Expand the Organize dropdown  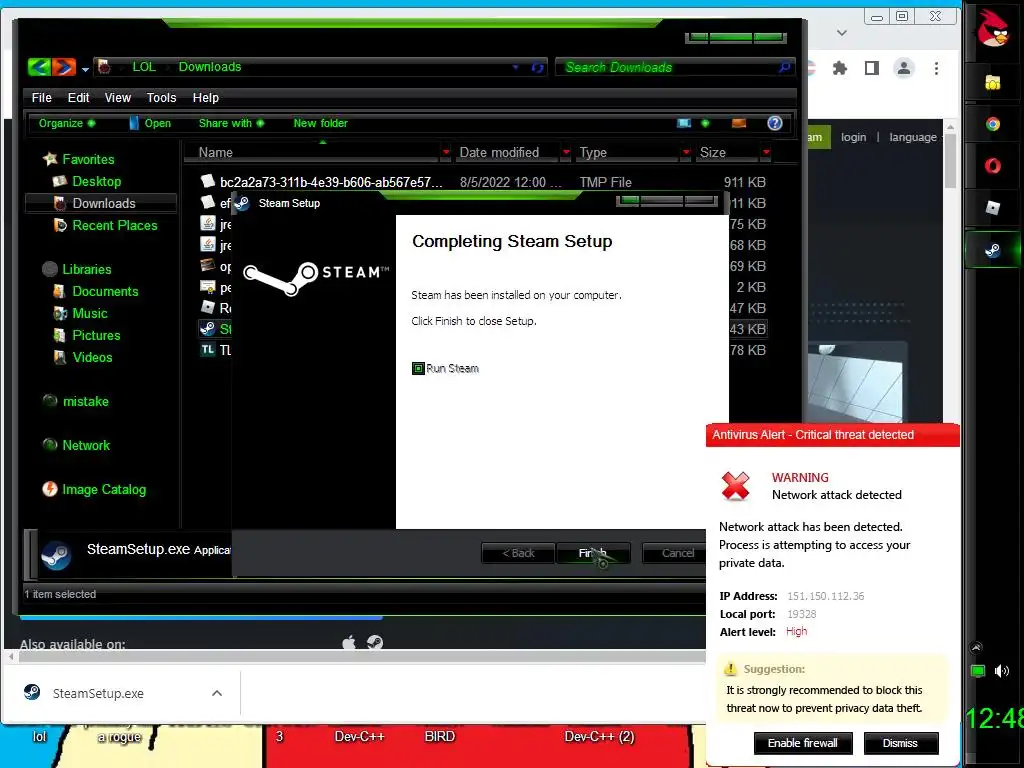tap(67, 123)
